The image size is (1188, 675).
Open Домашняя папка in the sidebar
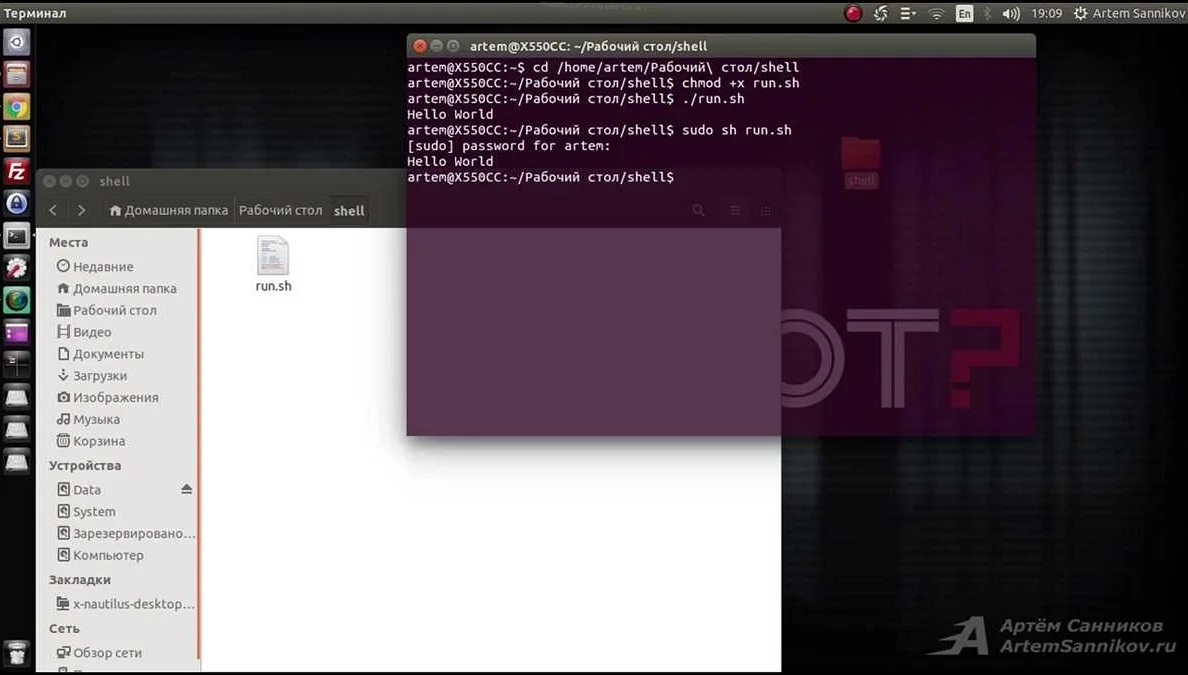(117, 289)
